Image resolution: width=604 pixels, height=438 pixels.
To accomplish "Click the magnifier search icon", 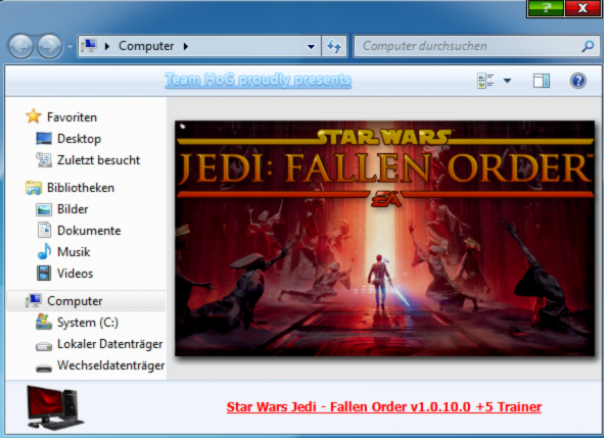I will (588, 46).
